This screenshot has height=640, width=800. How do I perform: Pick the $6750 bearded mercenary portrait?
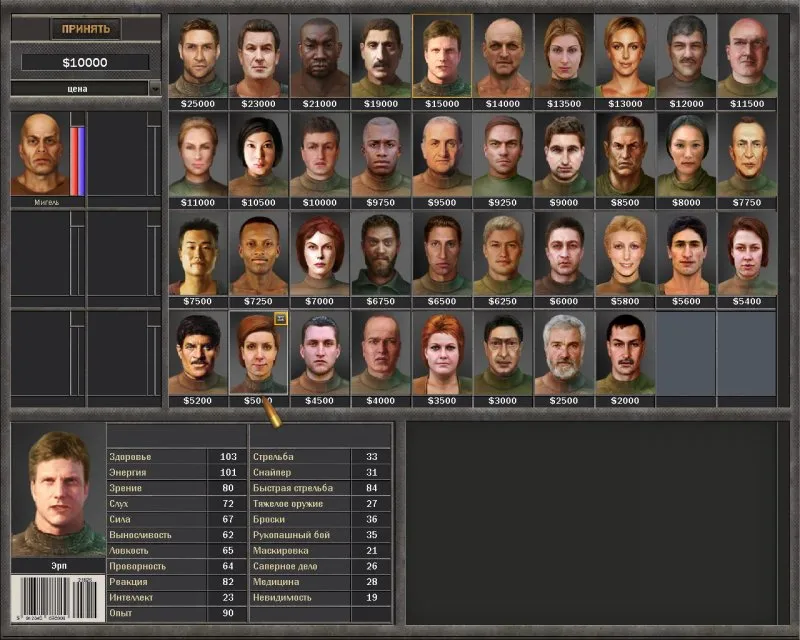click(381, 254)
